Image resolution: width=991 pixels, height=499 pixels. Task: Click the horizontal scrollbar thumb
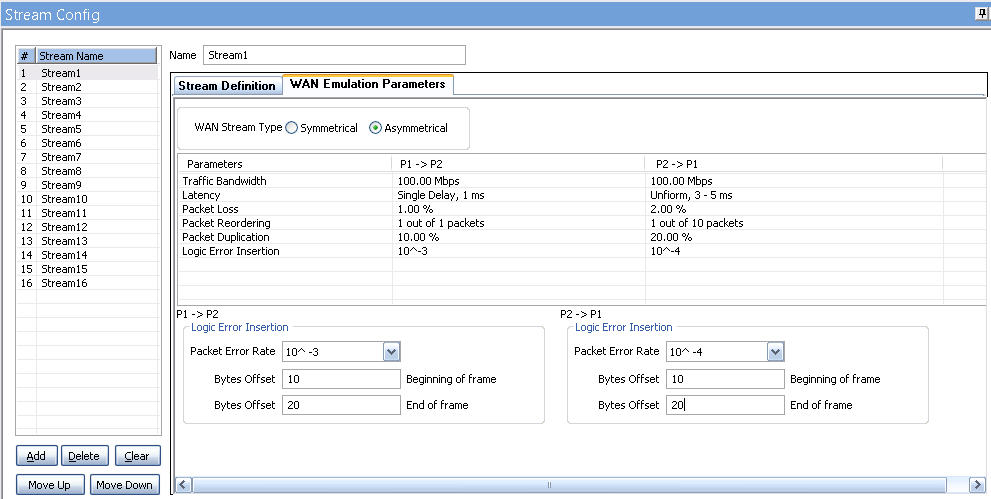[569, 485]
